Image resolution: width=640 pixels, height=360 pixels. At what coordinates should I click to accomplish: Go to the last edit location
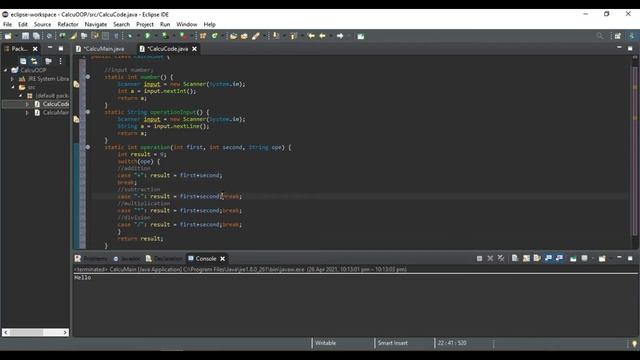311,36
